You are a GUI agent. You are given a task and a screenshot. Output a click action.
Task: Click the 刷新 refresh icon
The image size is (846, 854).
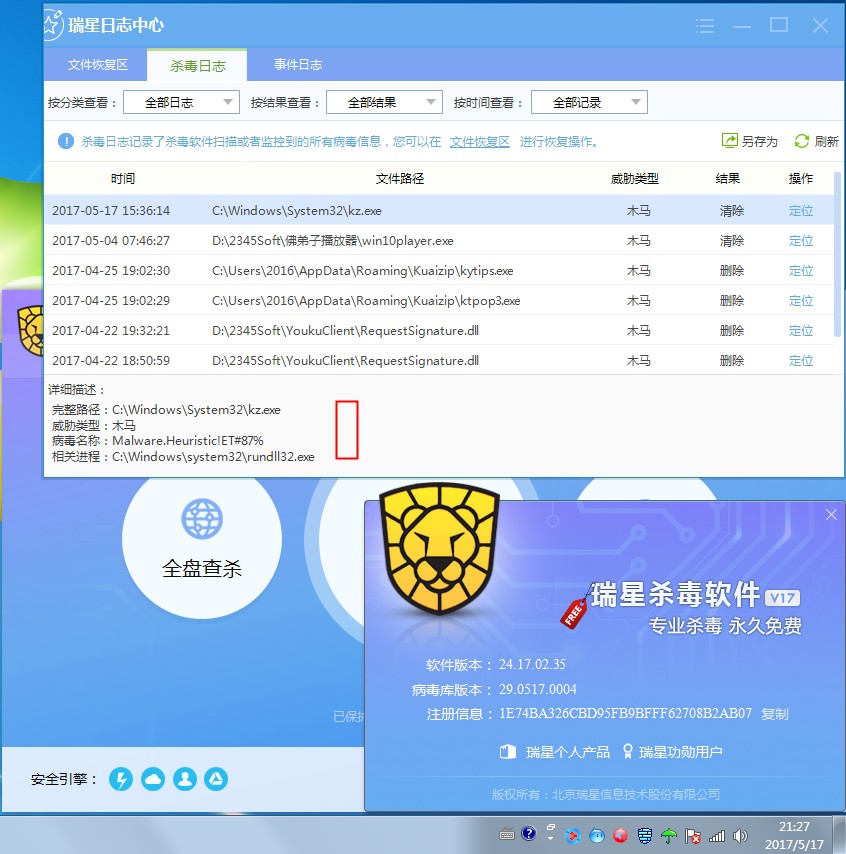801,141
